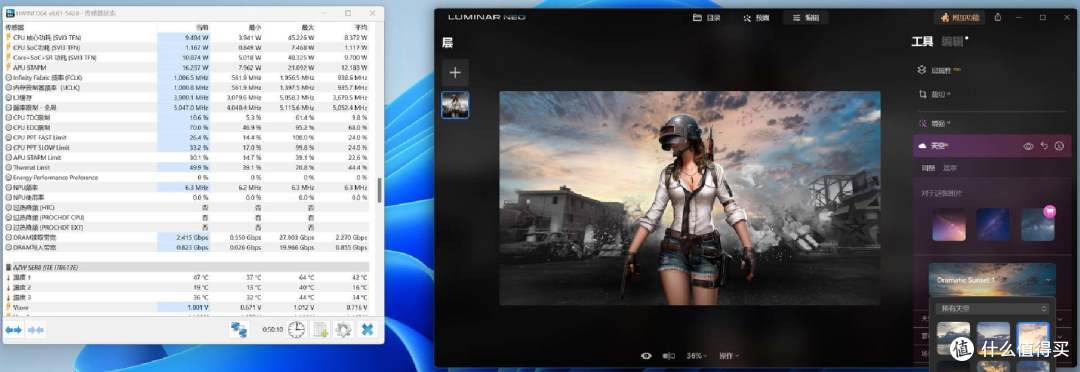The image size is (1080, 372).
Task: Choose the third sky suggestion with cart badge
Action: coord(1038,225)
